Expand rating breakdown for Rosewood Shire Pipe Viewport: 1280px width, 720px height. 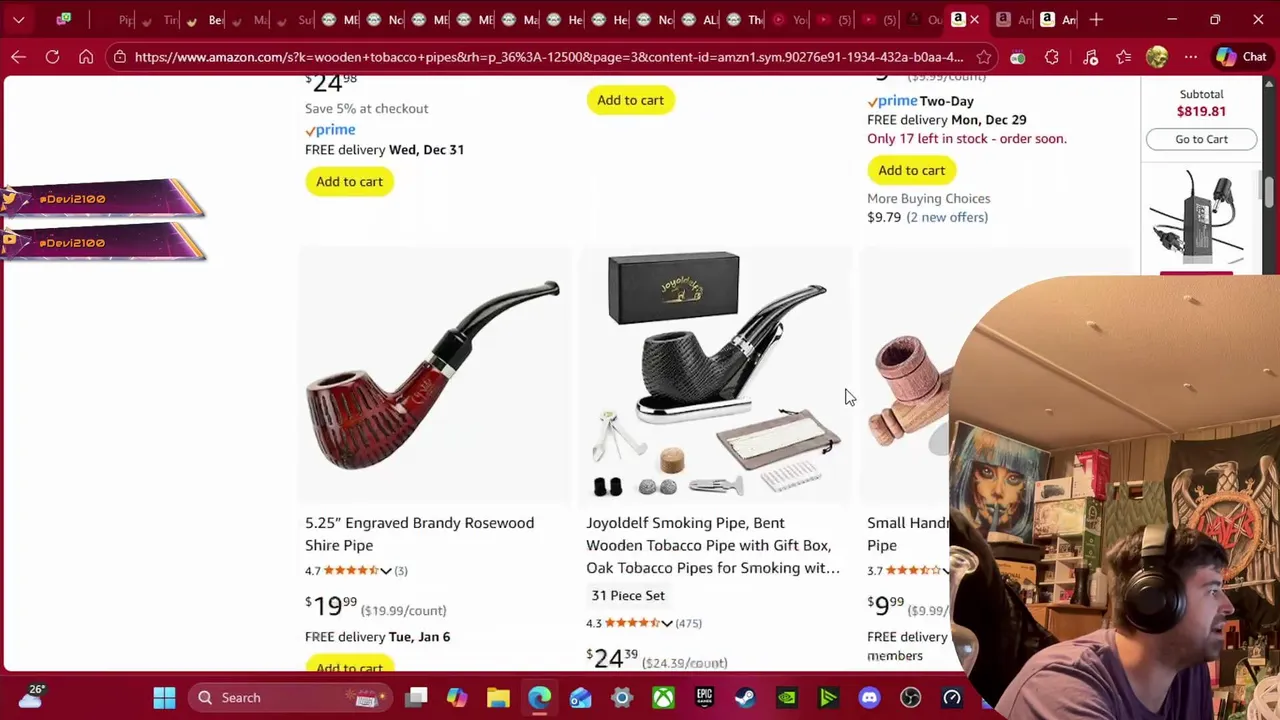[385, 571]
